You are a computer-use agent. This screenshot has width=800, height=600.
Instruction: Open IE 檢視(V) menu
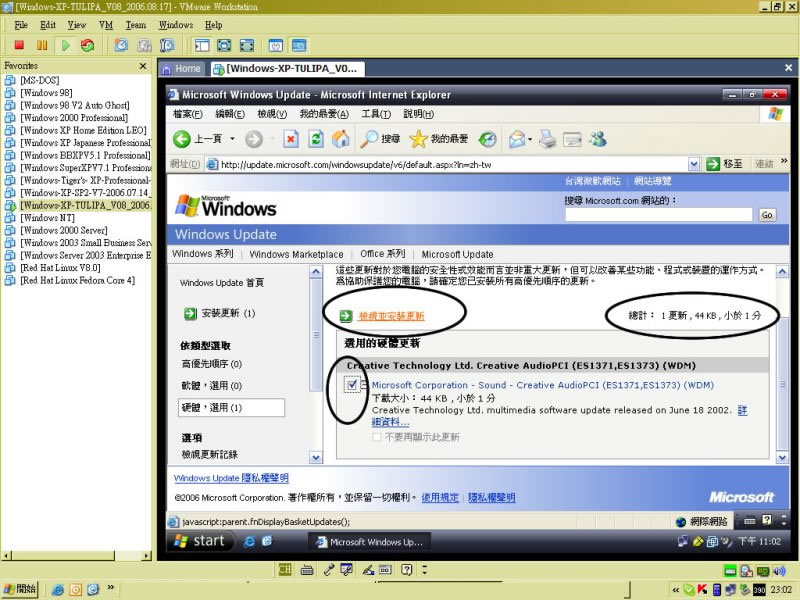pos(272,114)
